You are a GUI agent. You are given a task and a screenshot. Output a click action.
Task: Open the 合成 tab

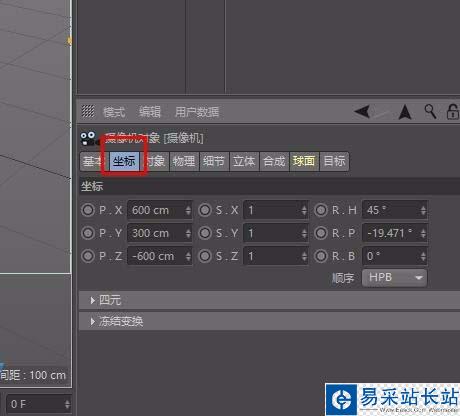[x=274, y=162]
